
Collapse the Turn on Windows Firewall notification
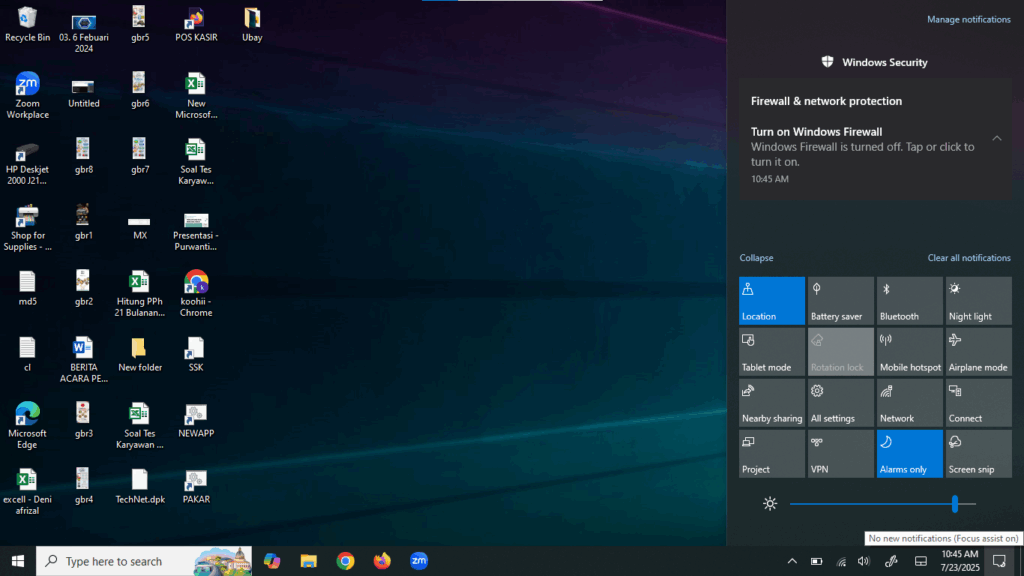[x=997, y=138]
